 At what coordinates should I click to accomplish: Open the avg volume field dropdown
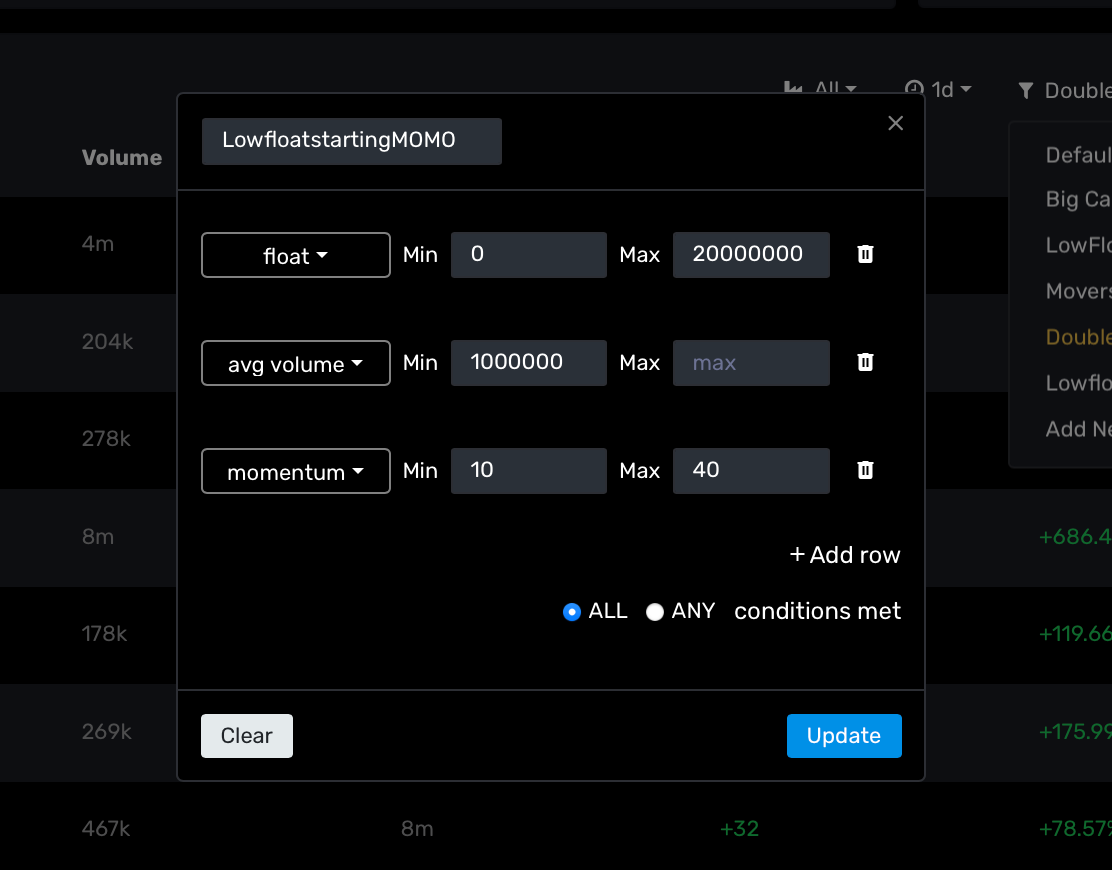point(295,363)
